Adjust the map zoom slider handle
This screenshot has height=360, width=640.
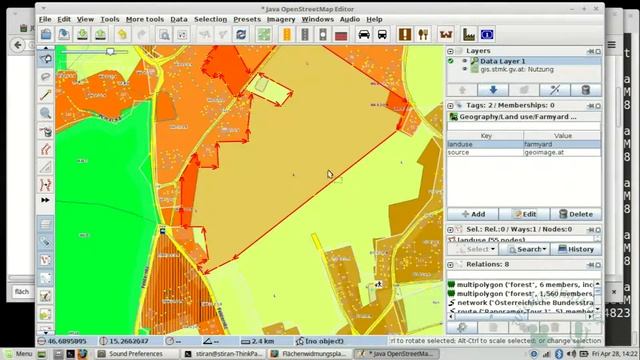[110, 51]
